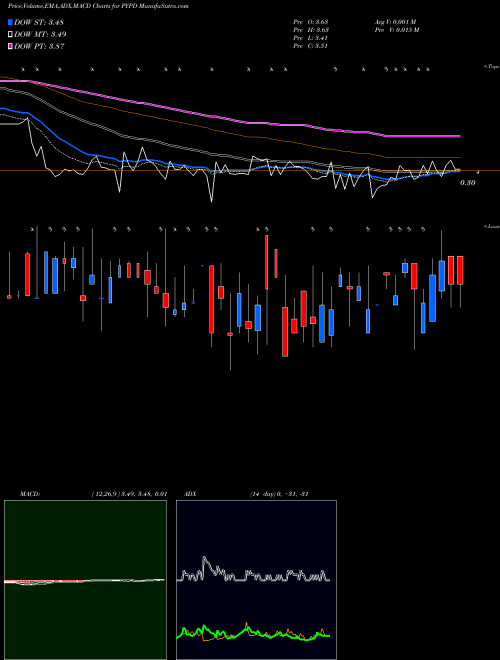Click the white DOW MT legend swatch
Screen dimensions: 500x660
point(10,35)
